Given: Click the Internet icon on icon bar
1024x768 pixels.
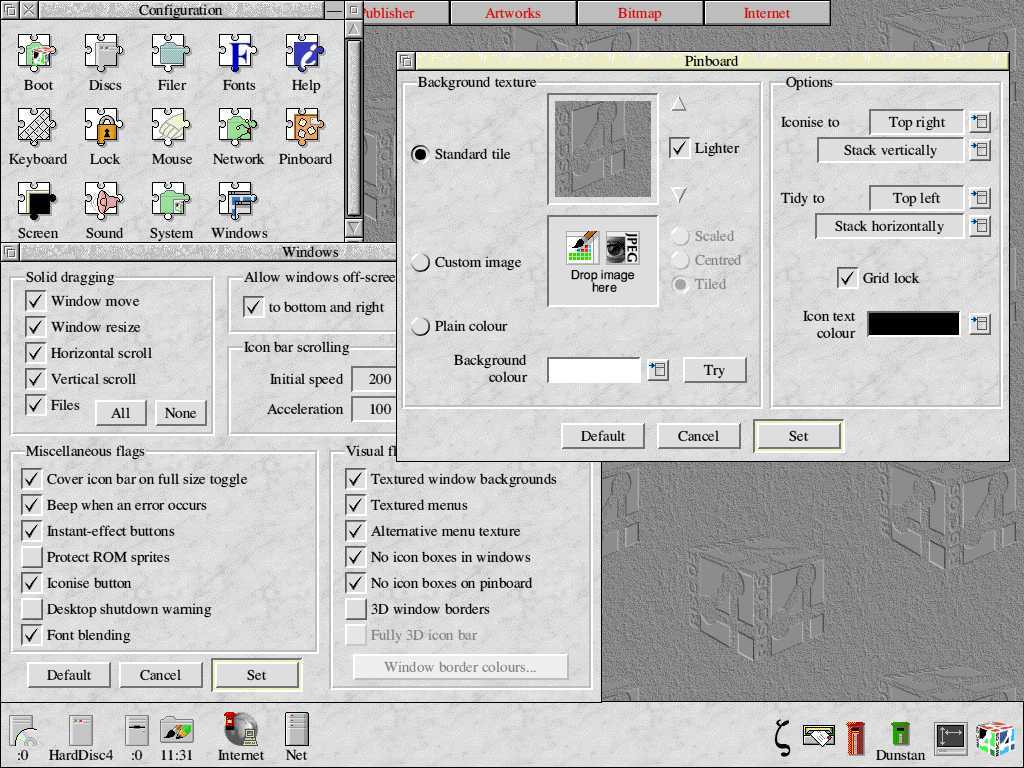Looking at the screenshot, I should coord(240,732).
